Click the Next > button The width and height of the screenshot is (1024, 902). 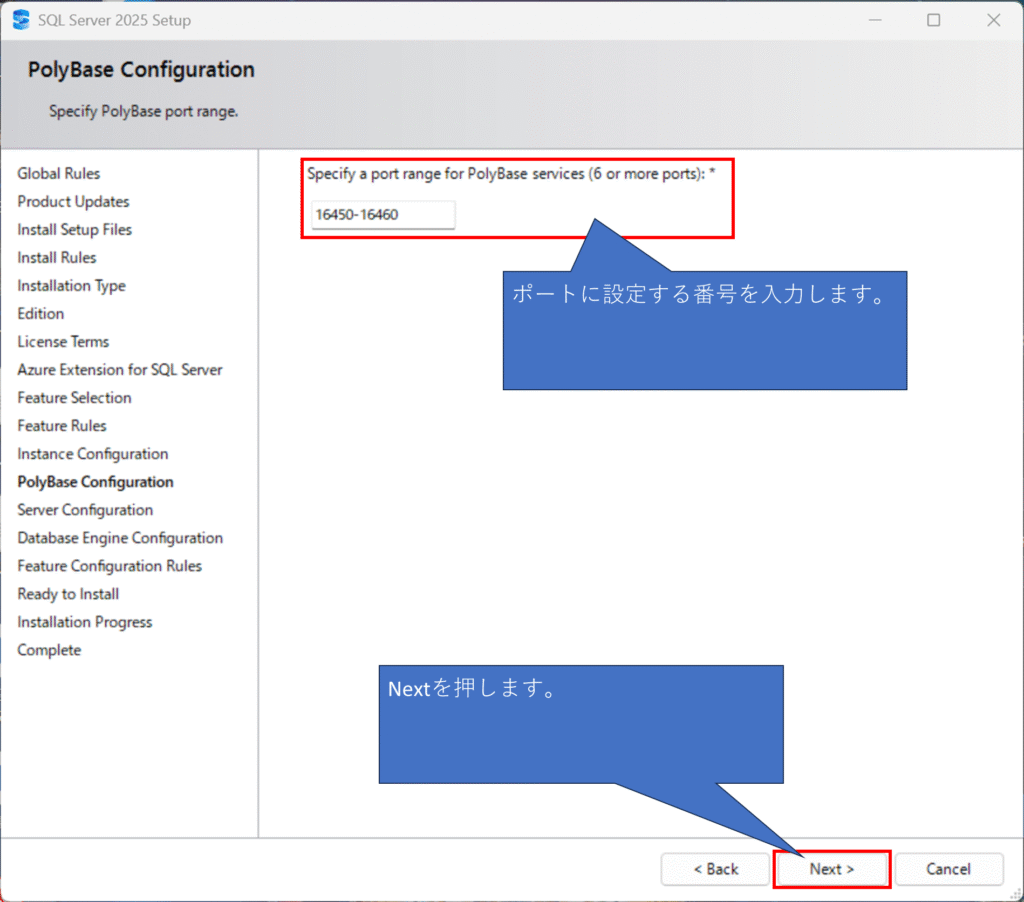[831, 869]
